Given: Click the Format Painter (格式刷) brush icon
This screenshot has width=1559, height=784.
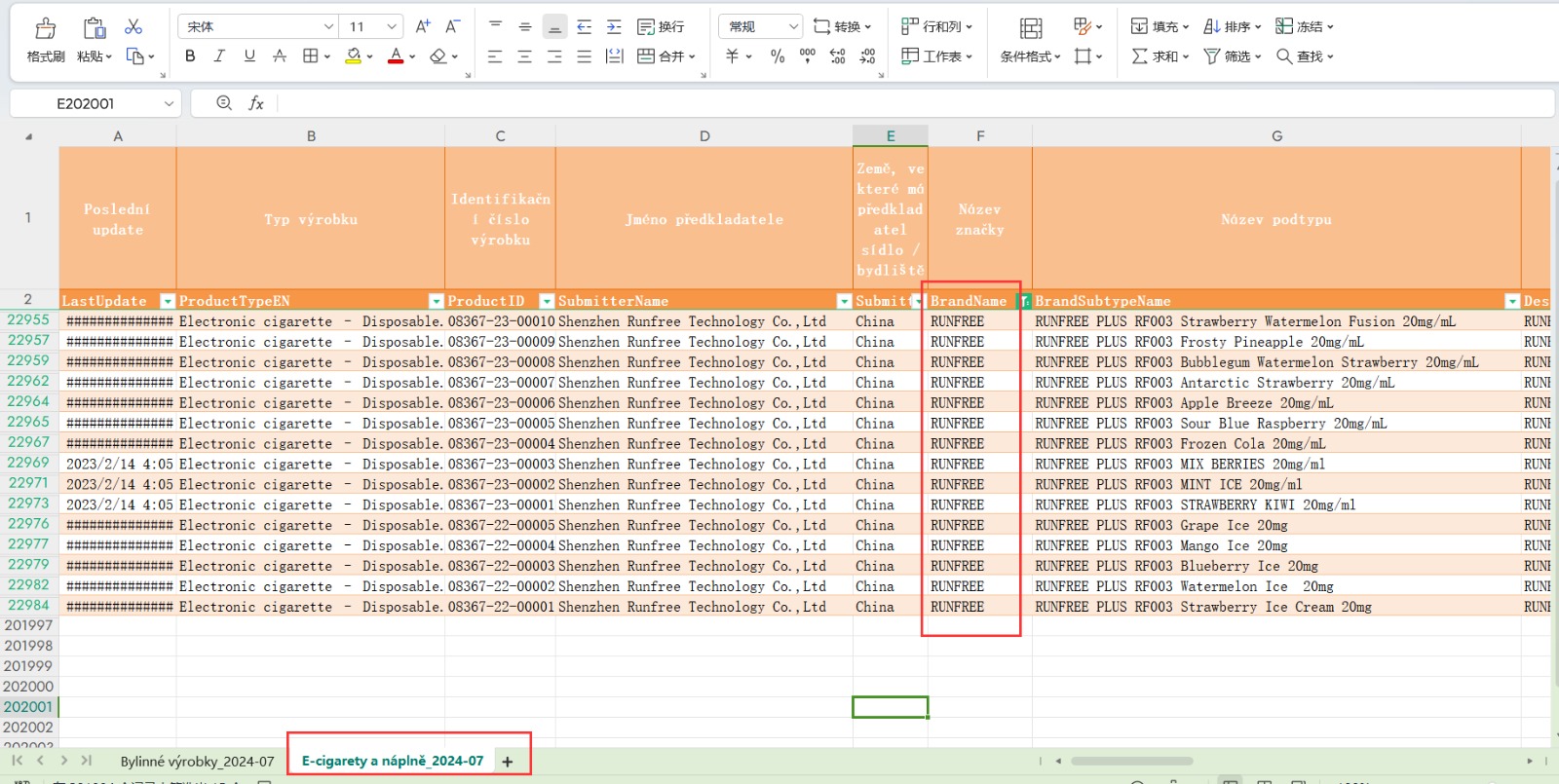Looking at the screenshot, I should point(46,28).
